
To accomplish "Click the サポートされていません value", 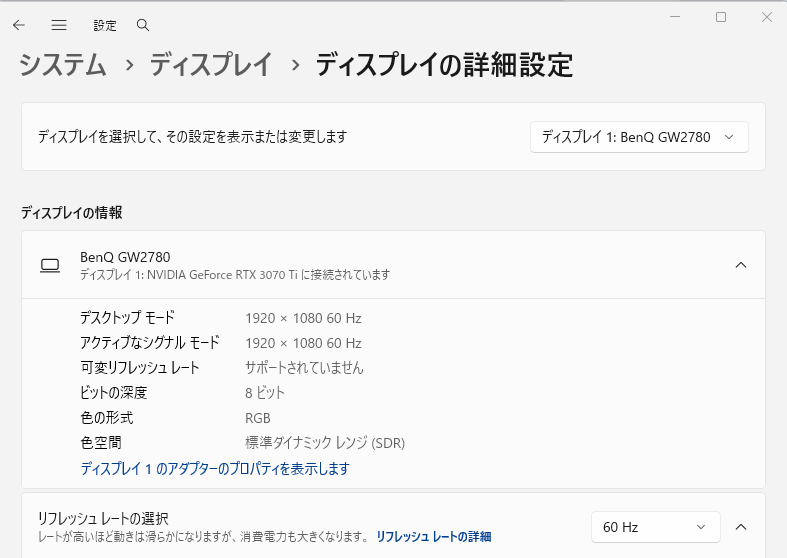I will (304, 368).
